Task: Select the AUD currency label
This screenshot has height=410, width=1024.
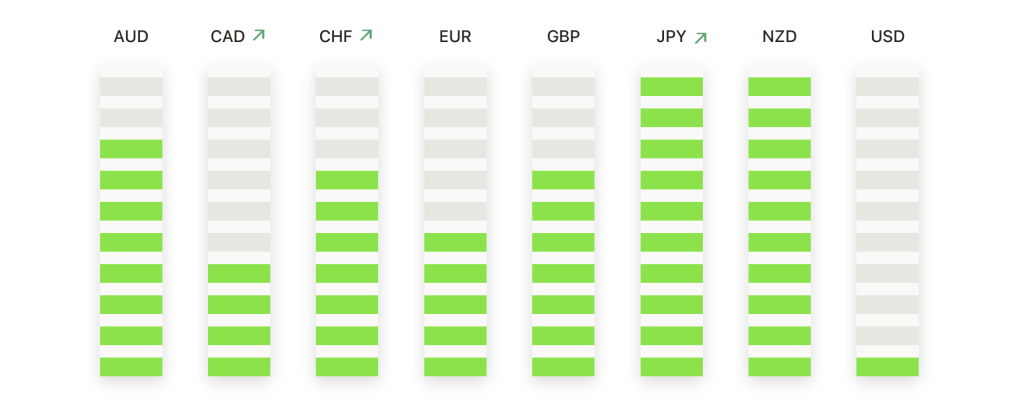Action: (x=131, y=37)
